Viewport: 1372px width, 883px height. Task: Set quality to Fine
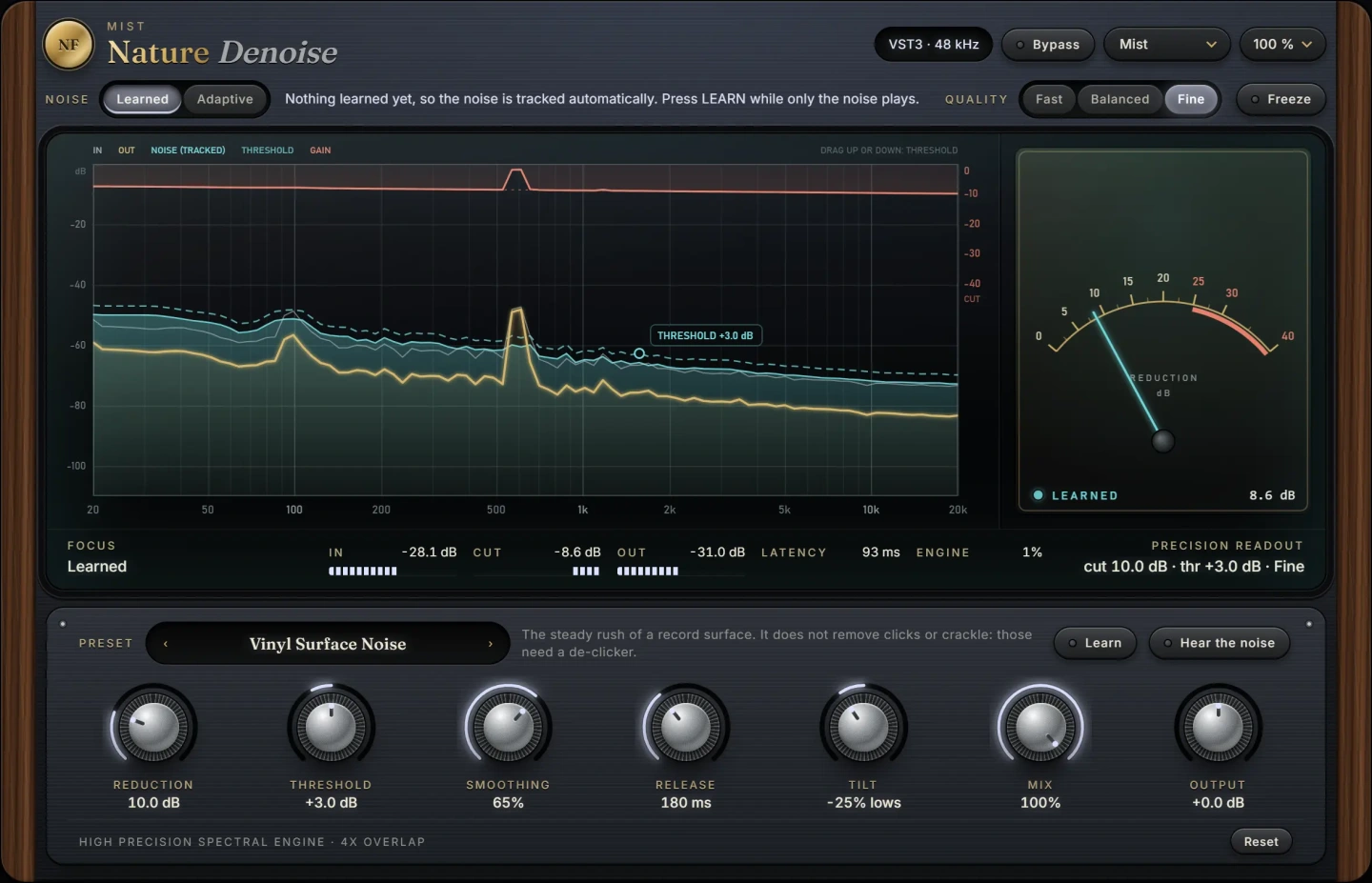coord(1191,99)
